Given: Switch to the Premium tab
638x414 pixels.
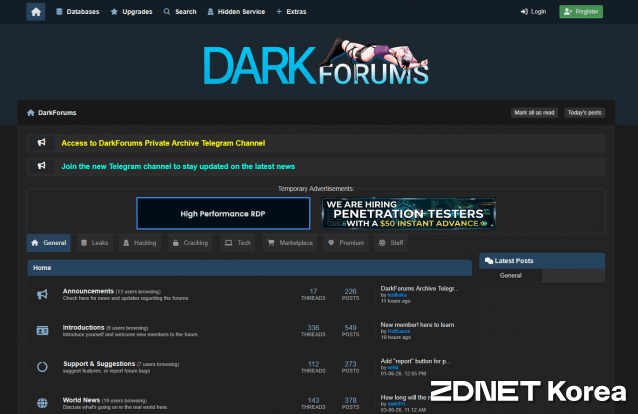Looking at the screenshot, I should 346,243.
